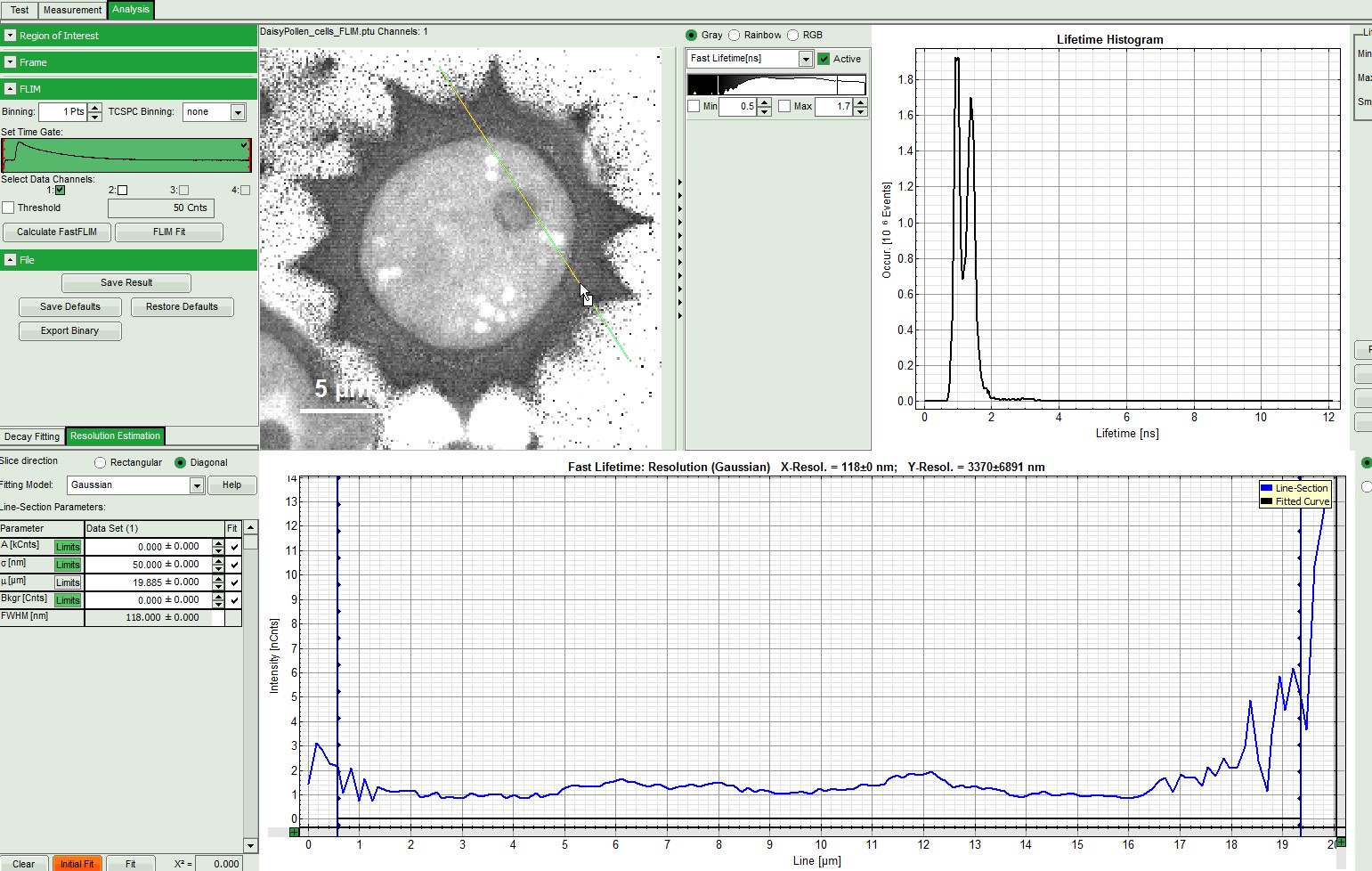1372x871 pixels.
Task: Click the Limits button for σ [nm]
Action: (x=68, y=565)
